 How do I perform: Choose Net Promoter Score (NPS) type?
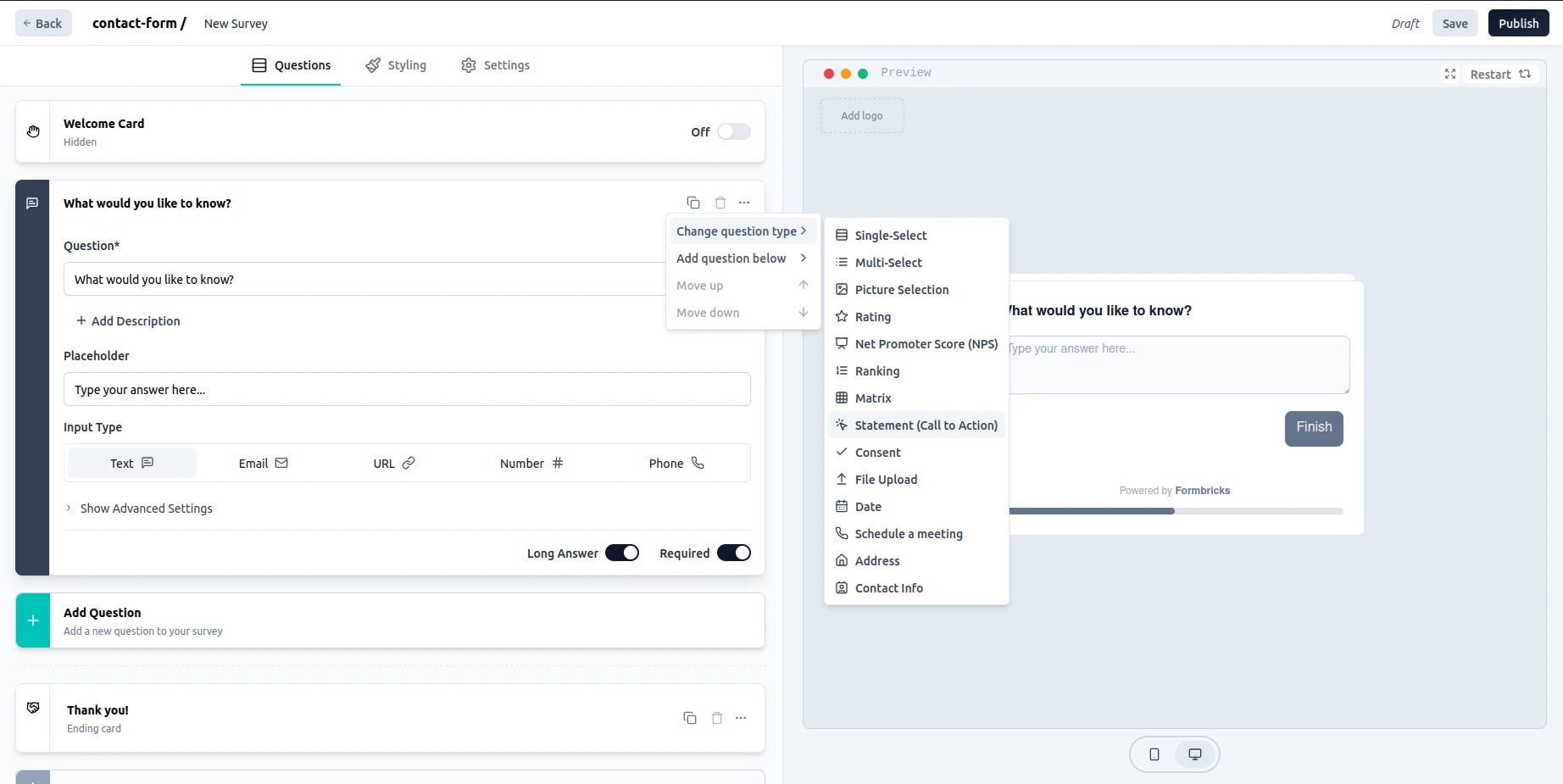click(916, 344)
